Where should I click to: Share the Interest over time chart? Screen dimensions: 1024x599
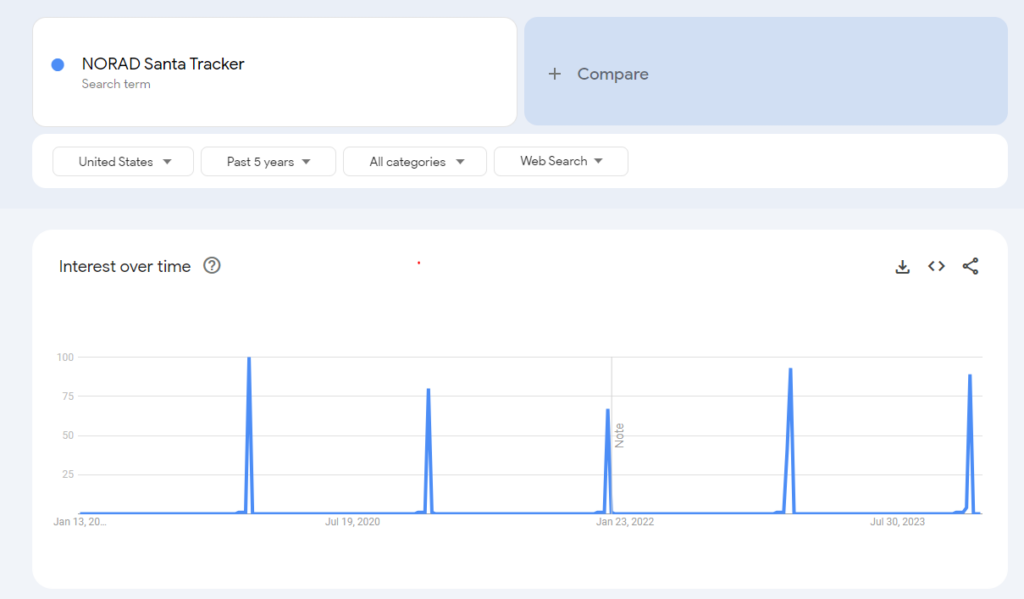point(970,266)
